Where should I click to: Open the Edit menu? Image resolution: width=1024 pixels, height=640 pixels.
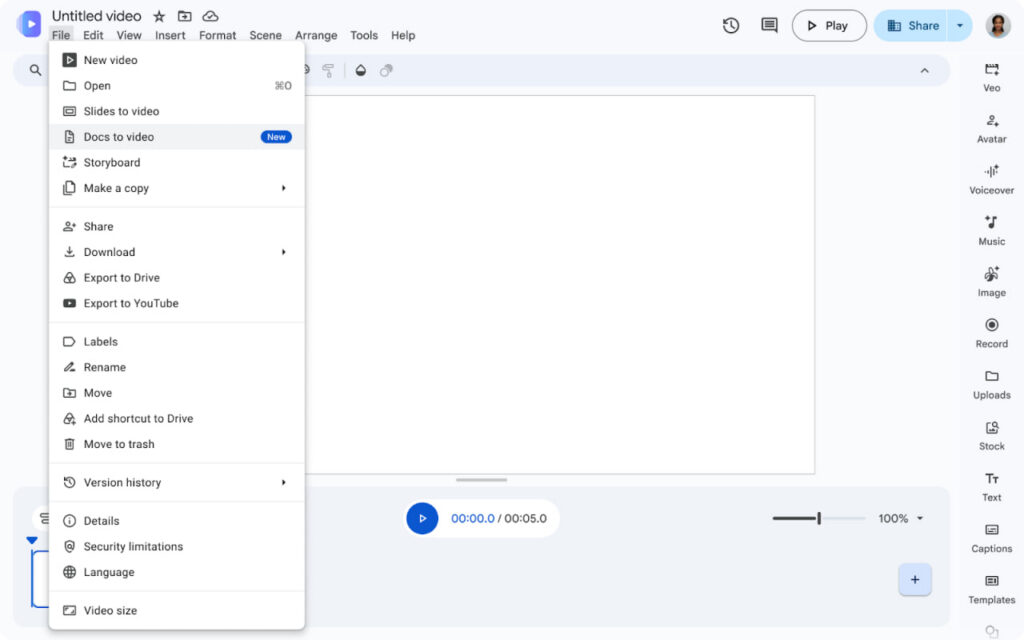pyautogui.click(x=93, y=35)
